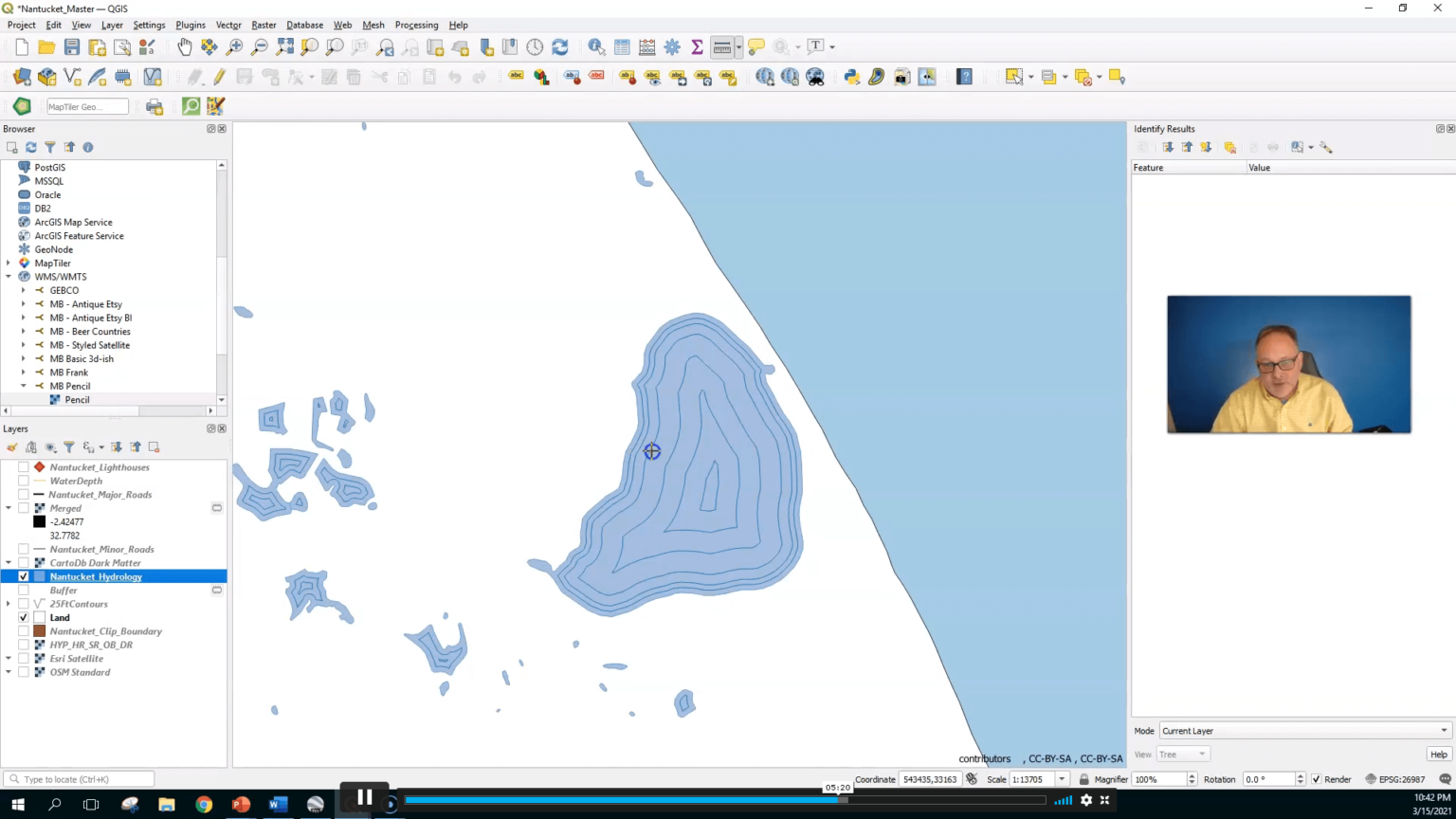Refresh the map canvas
Image resolution: width=1456 pixels, height=819 pixels.
click(558, 45)
